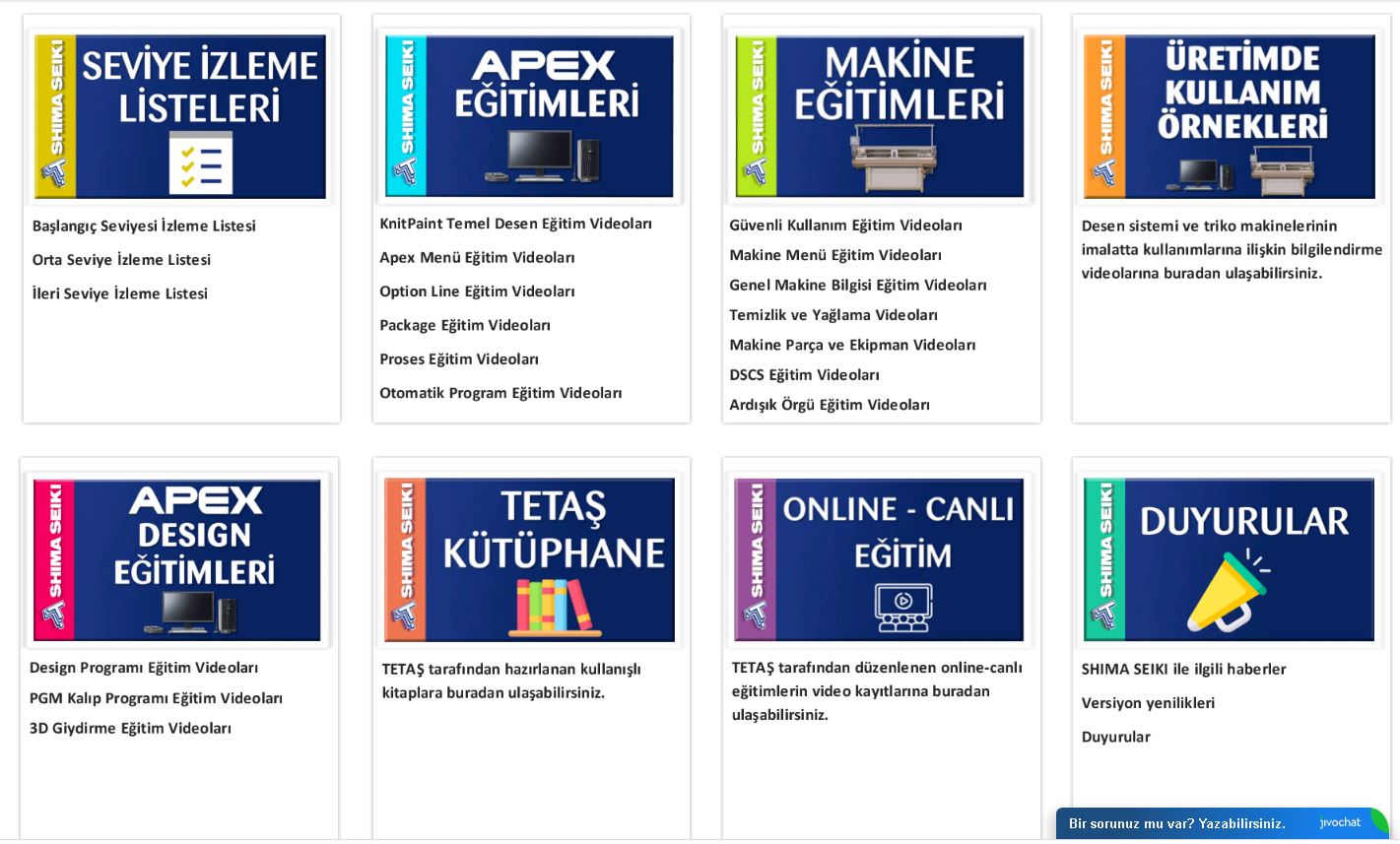
Task: Open Orta Seviye İzleme Listesi
Action: pyautogui.click(x=121, y=260)
